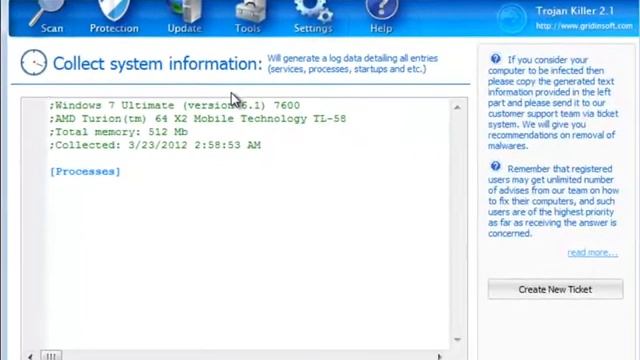The height and width of the screenshot is (360, 640).
Task: Open the Protection shield toolbar item
Action: (x=114, y=16)
